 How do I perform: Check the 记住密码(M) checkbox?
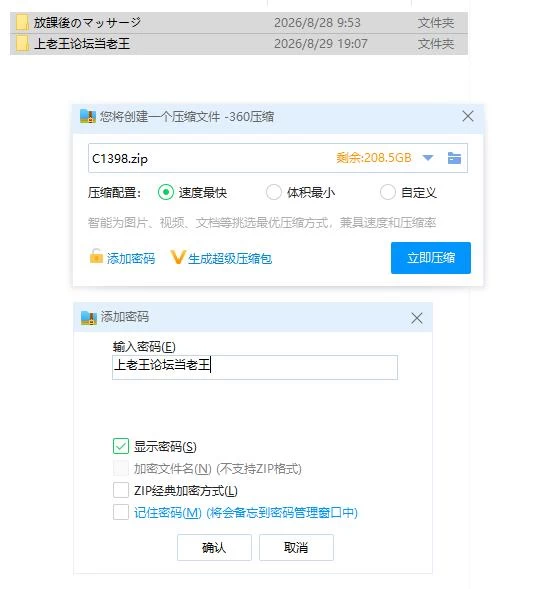(121, 512)
